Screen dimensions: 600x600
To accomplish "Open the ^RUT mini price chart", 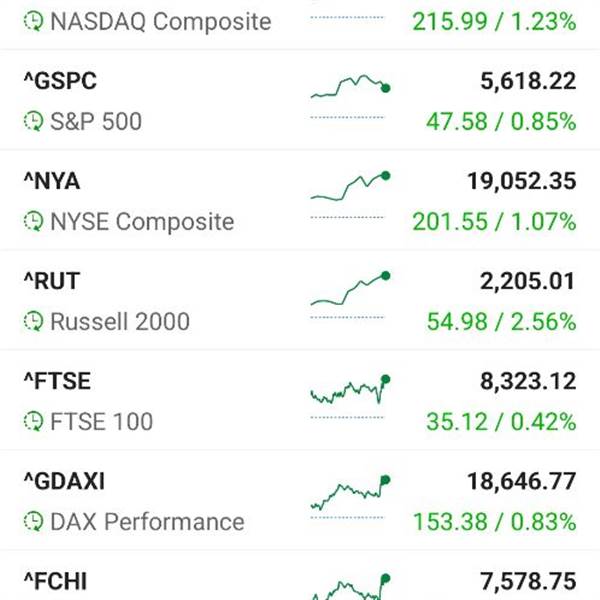I will (x=350, y=288).
